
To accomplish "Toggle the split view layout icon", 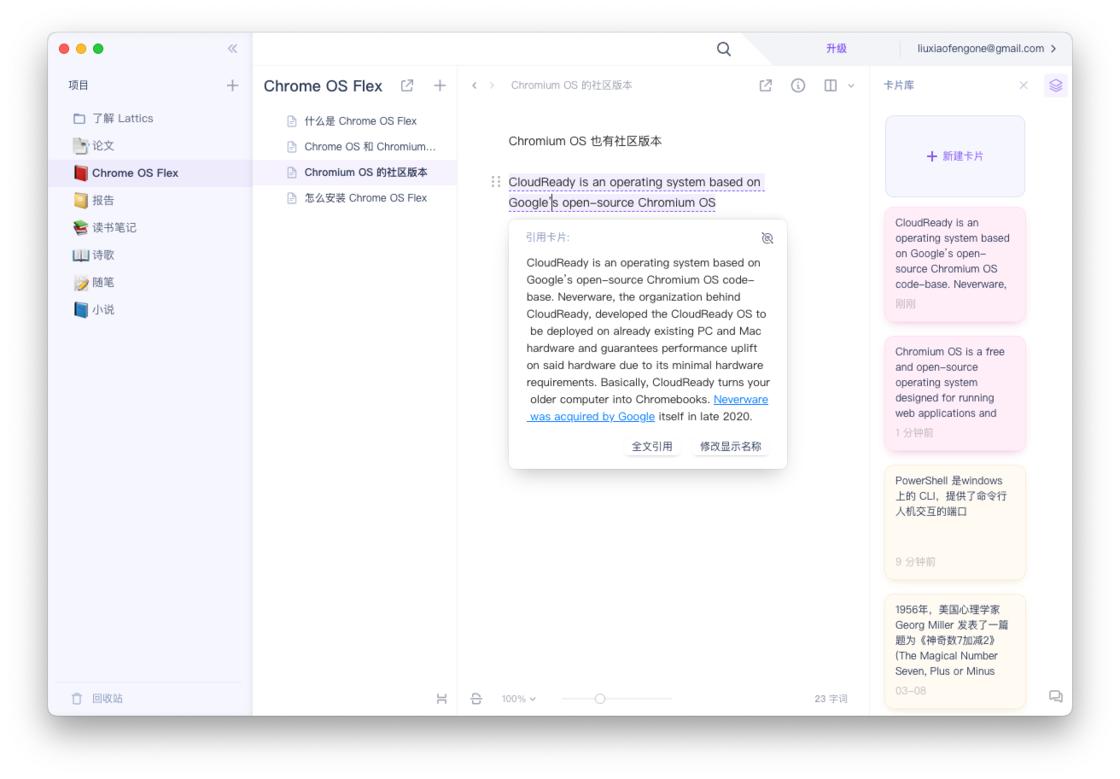I will [x=830, y=86].
